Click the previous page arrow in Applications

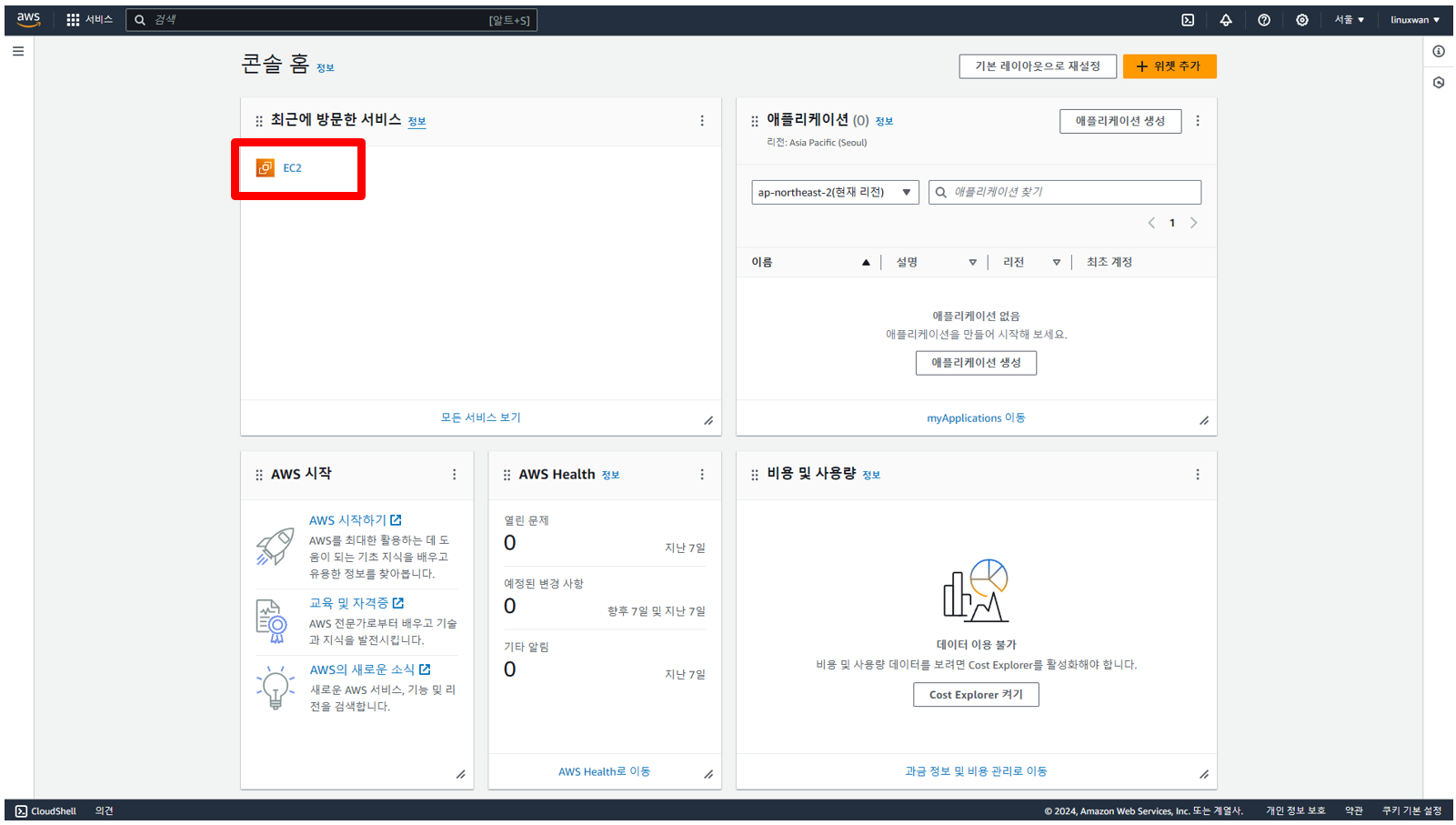1151,223
